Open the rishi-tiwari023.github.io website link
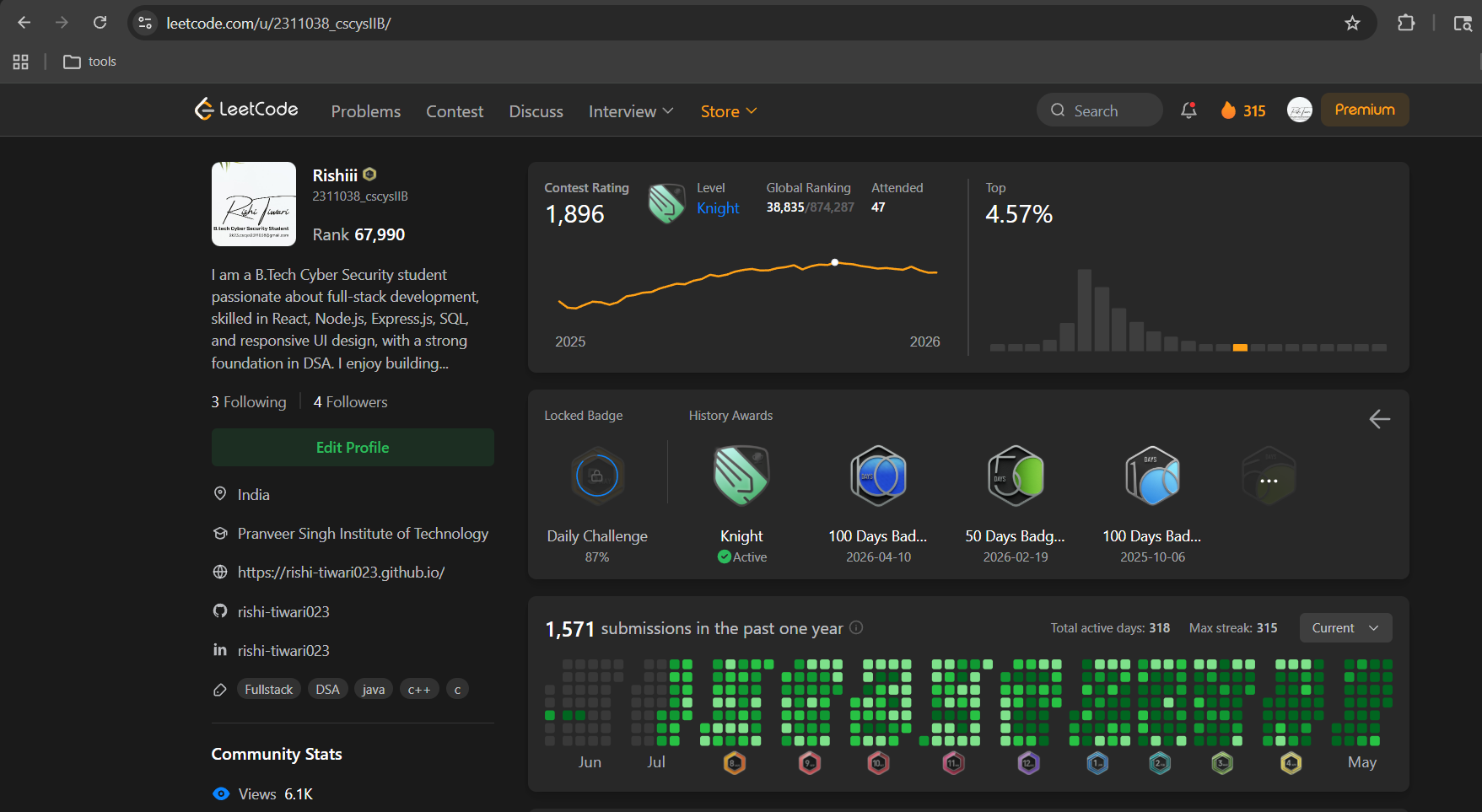Image resolution: width=1482 pixels, height=812 pixels. point(341,573)
